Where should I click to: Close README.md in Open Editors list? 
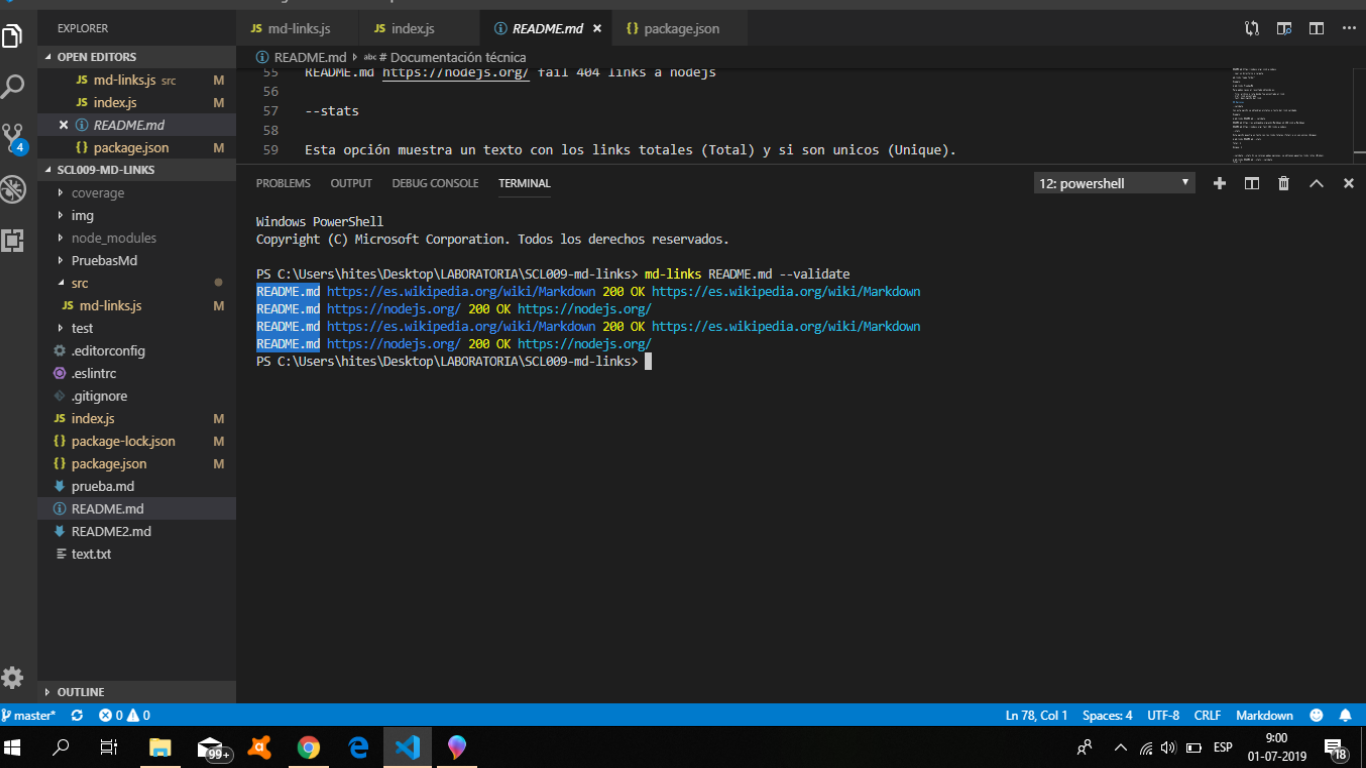pyautogui.click(x=64, y=125)
